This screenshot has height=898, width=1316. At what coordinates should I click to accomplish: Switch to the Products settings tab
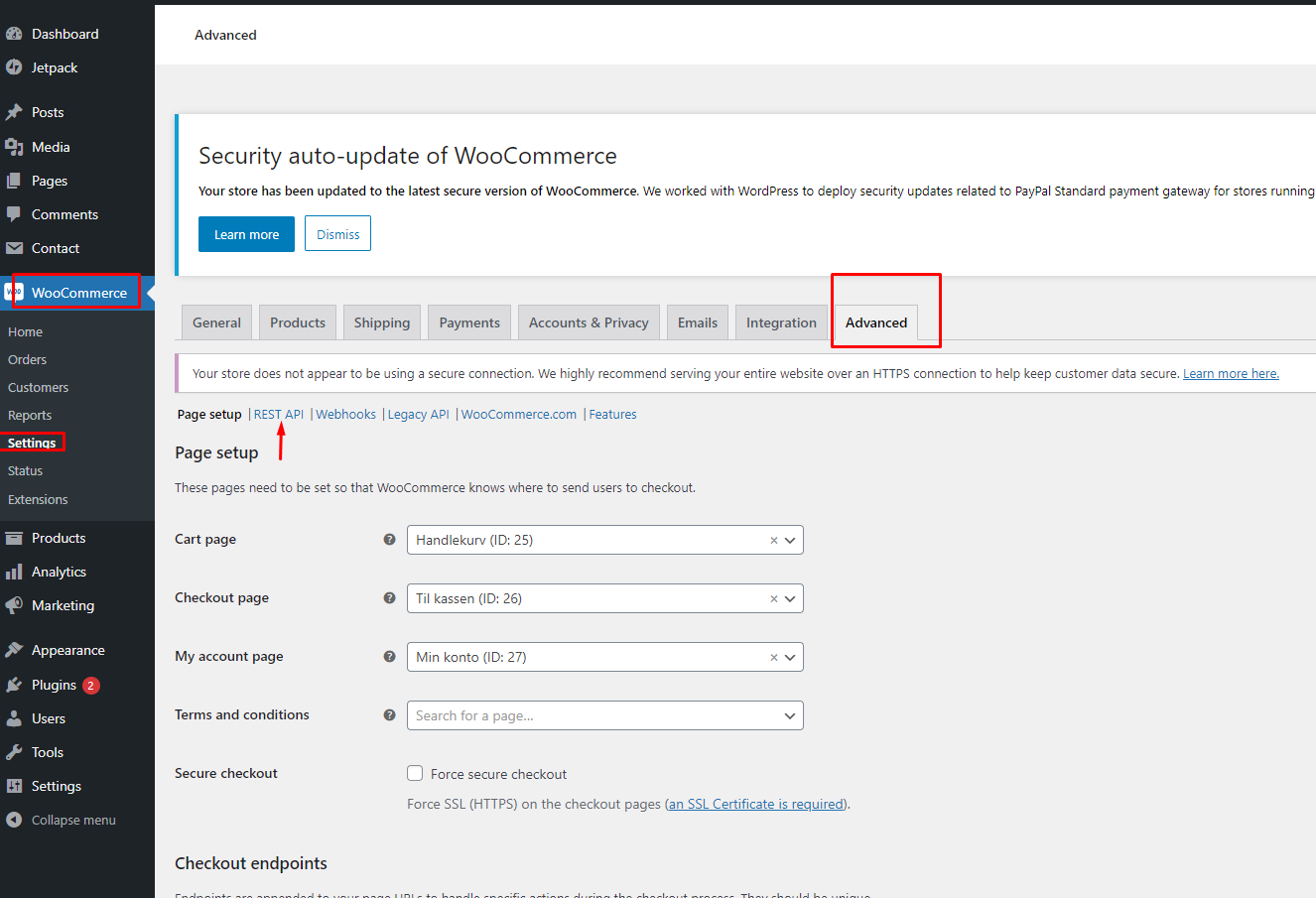tap(298, 322)
